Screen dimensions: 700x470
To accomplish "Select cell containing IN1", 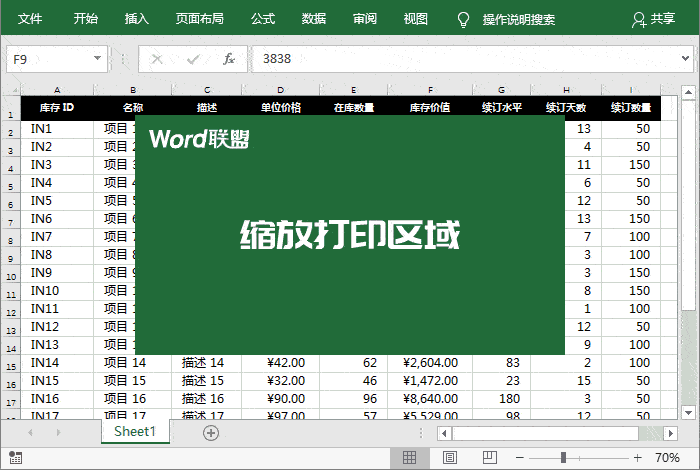I will (x=57, y=129).
